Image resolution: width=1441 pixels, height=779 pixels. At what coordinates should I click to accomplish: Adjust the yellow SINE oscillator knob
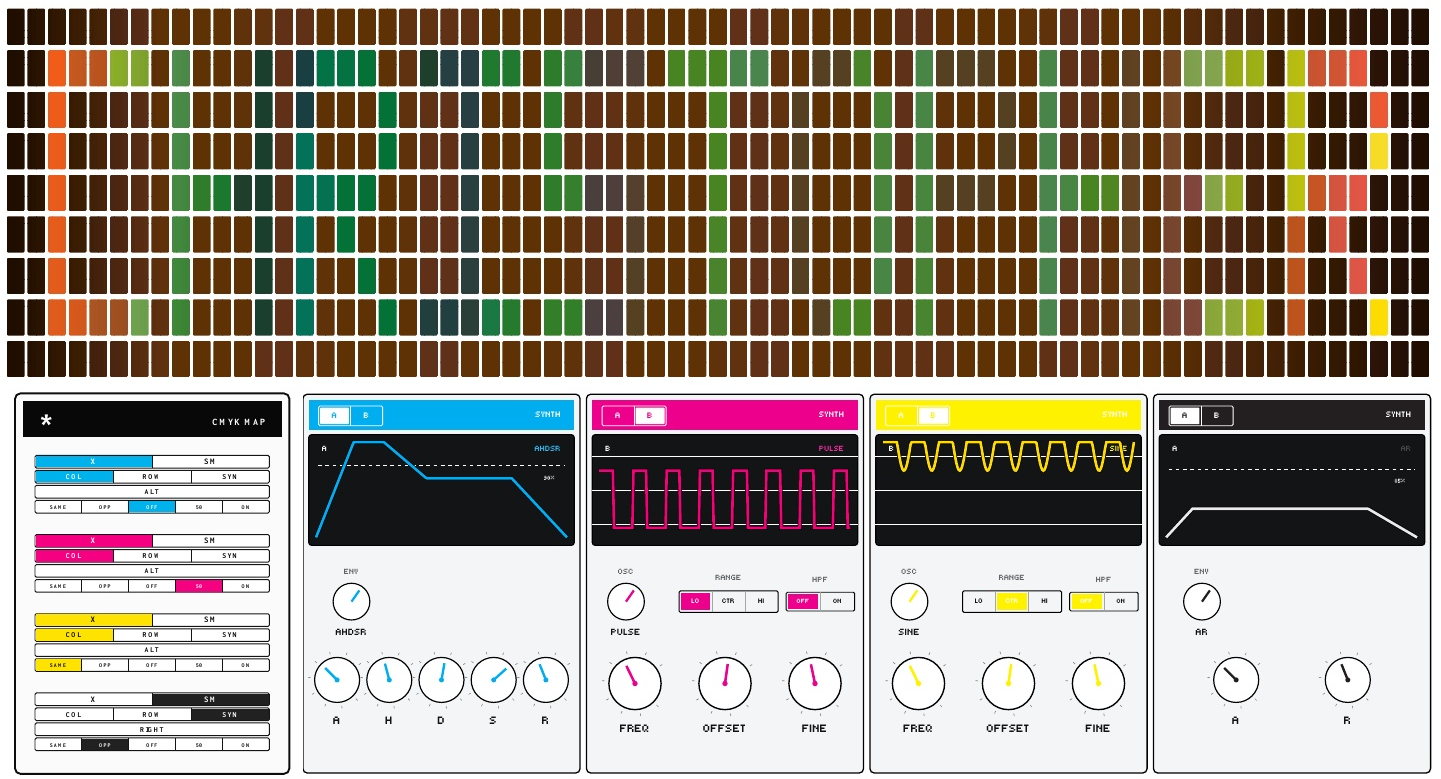(909, 602)
